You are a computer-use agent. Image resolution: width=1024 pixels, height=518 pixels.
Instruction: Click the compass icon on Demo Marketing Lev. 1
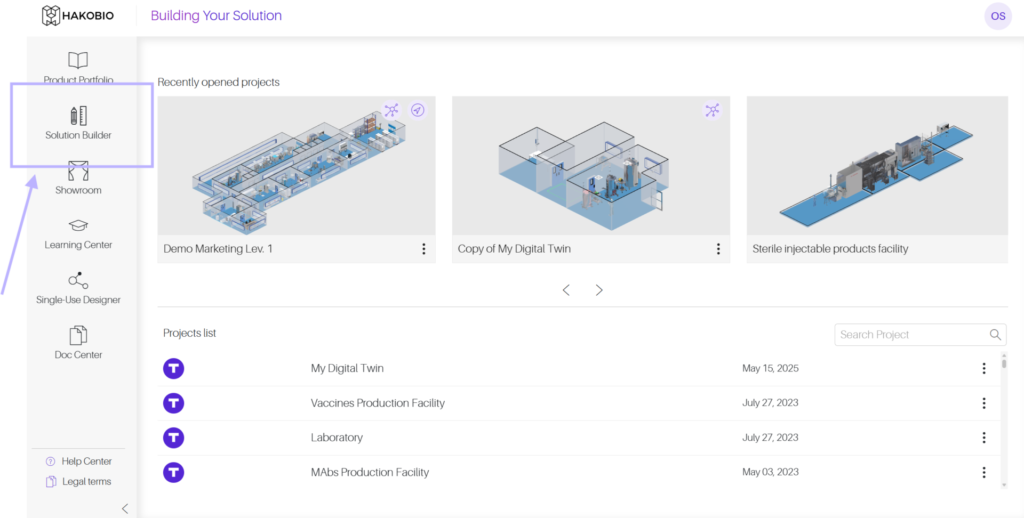coord(418,110)
